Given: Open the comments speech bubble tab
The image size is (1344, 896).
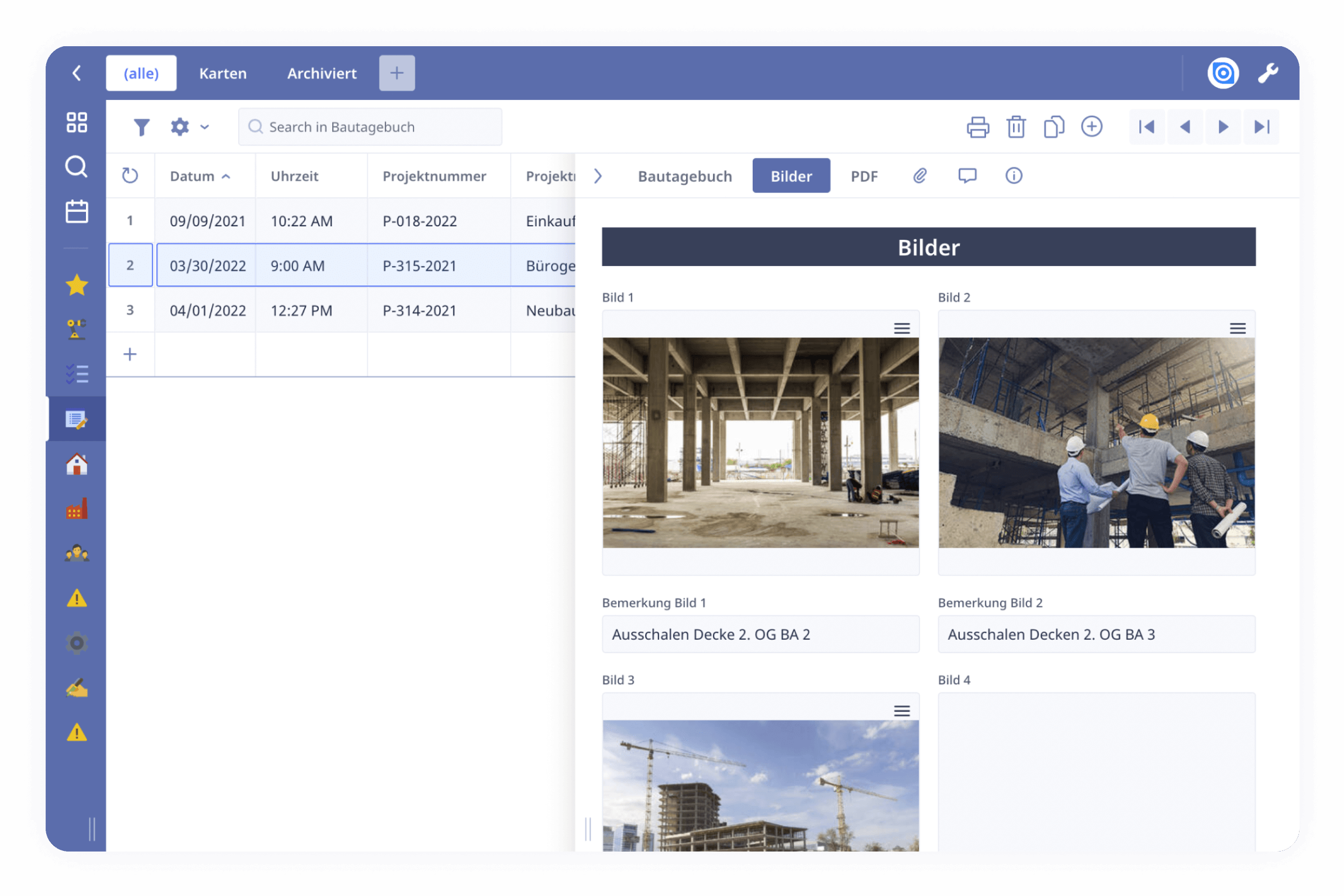Looking at the screenshot, I should (967, 175).
